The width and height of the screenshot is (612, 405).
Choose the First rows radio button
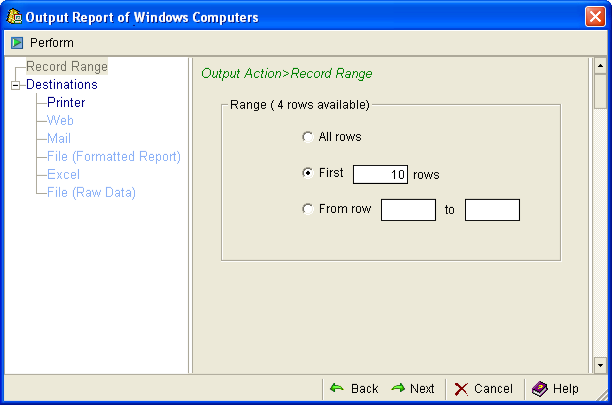(308, 173)
